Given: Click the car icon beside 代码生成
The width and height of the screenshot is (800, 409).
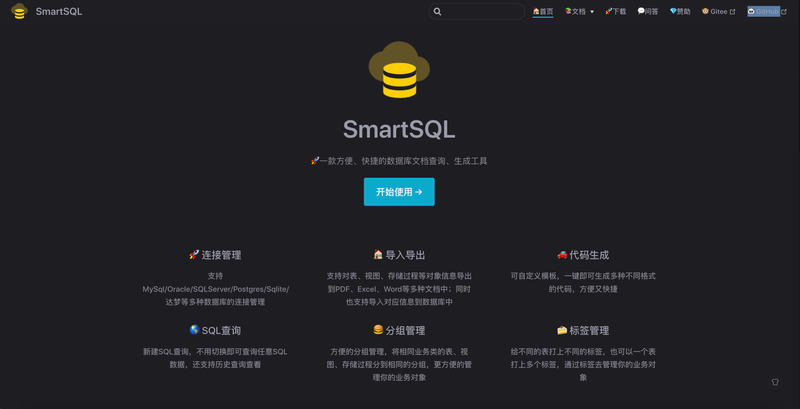Looking at the screenshot, I should 562,254.
